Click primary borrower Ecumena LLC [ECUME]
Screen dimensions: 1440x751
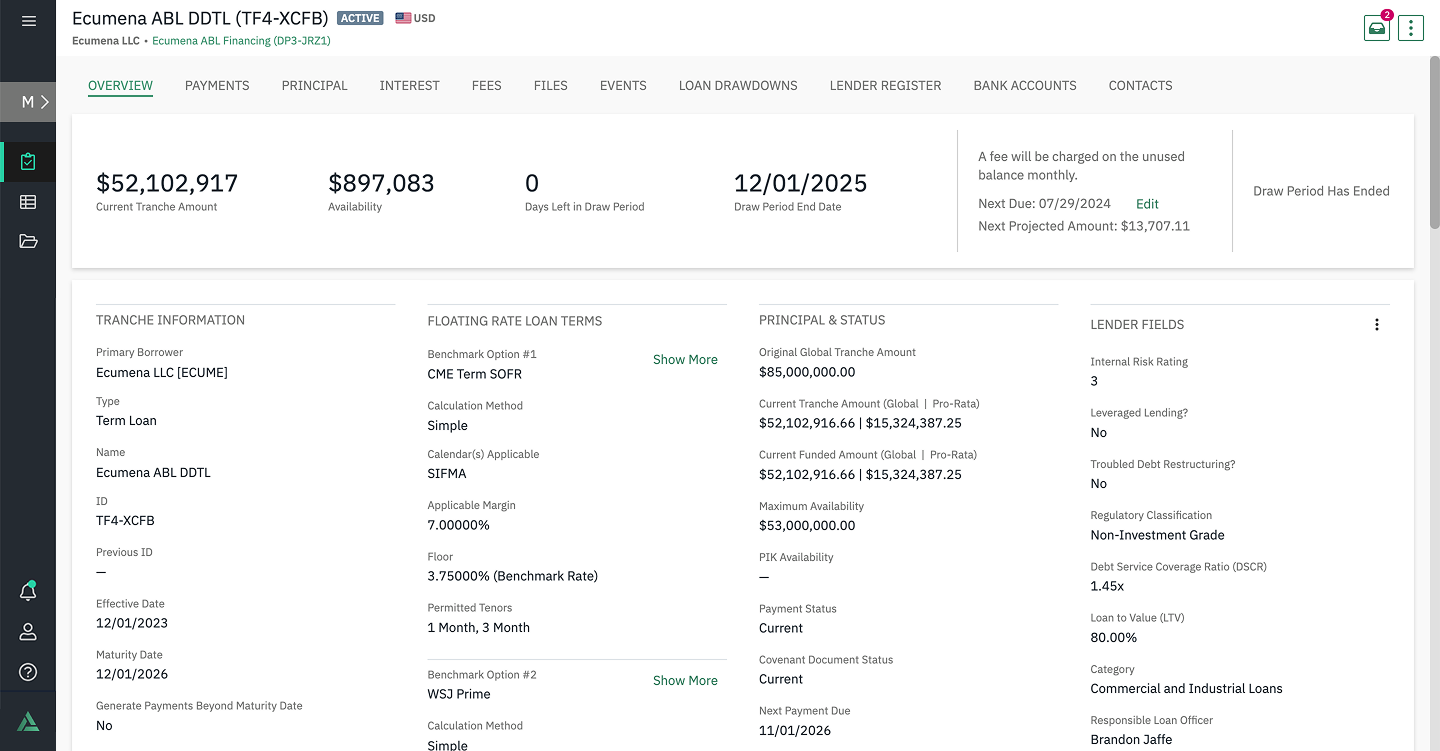(x=162, y=373)
